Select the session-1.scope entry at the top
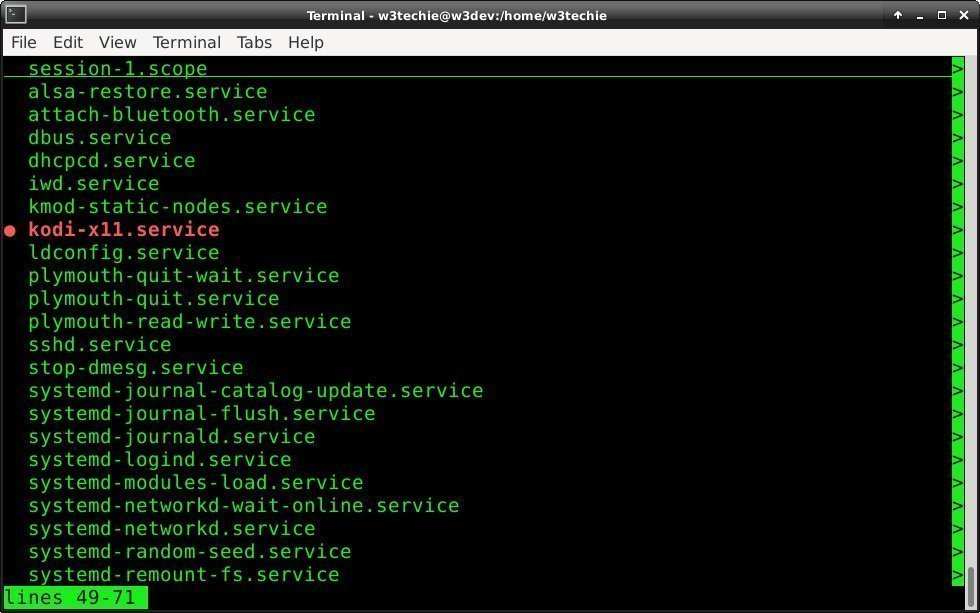980x613 pixels. point(117,68)
